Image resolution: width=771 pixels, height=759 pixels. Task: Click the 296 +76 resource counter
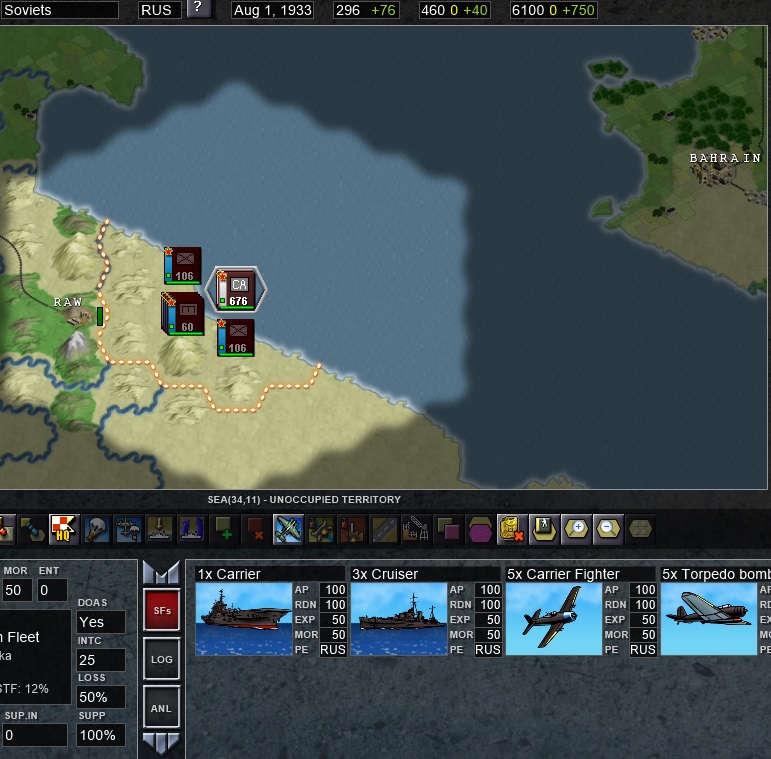tap(366, 10)
